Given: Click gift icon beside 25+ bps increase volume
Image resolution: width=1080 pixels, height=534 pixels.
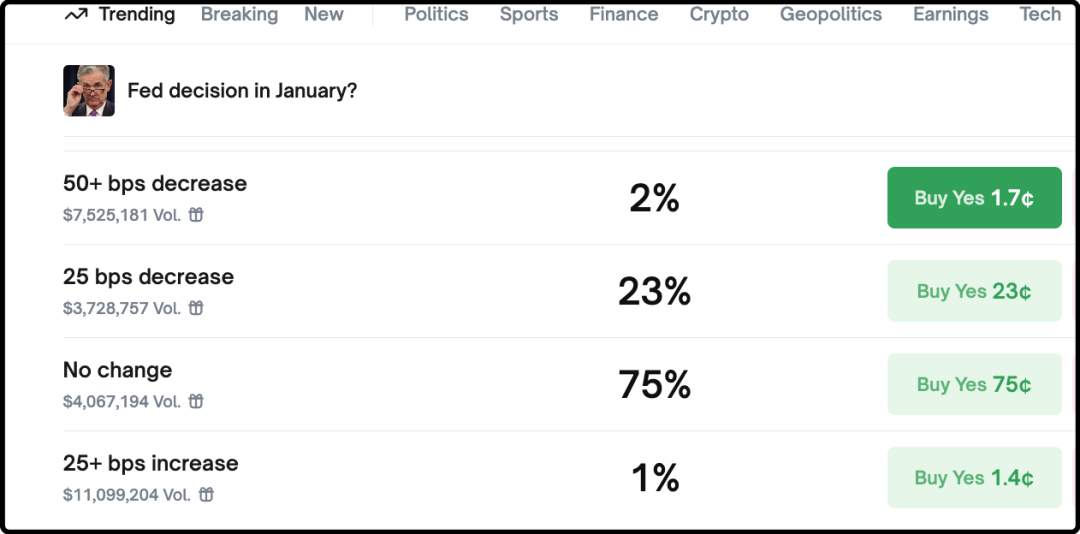Looking at the screenshot, I should tap(206, 494).
